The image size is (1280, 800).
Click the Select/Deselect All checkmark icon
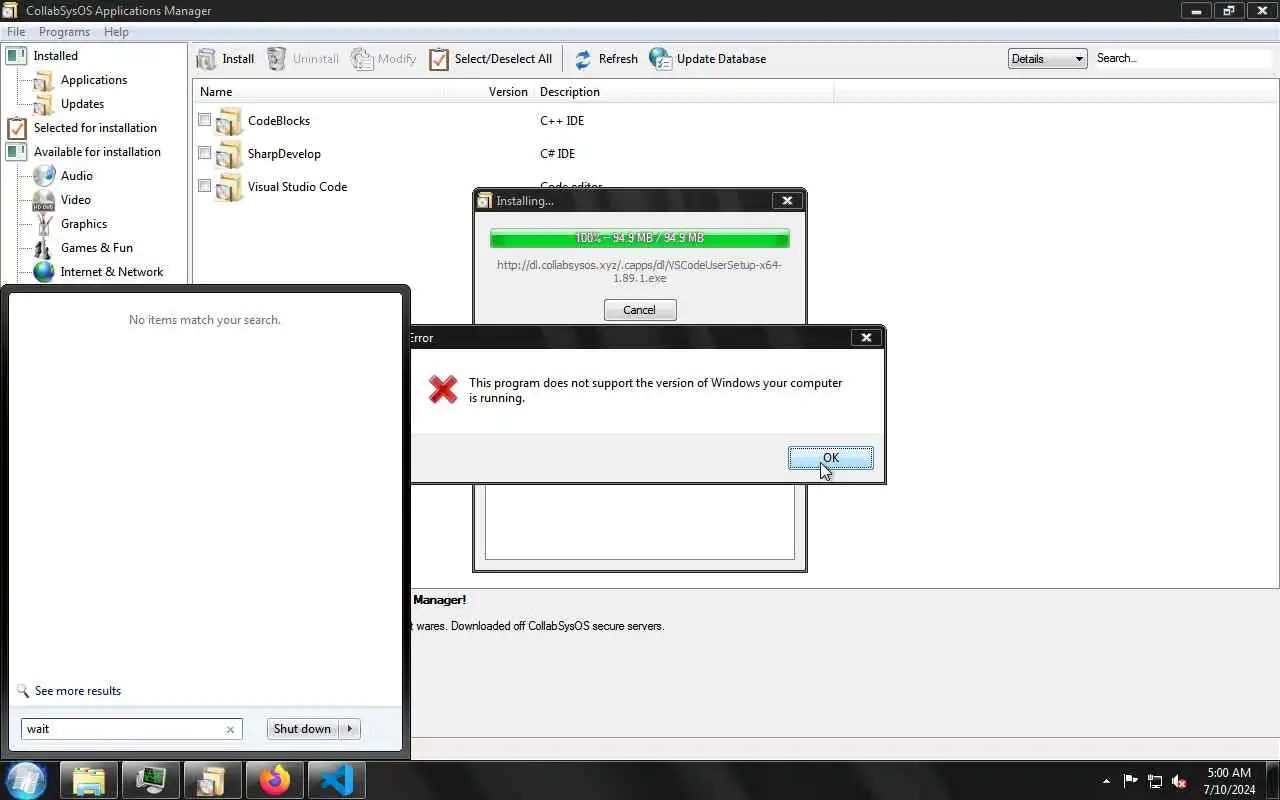[439, 59]
